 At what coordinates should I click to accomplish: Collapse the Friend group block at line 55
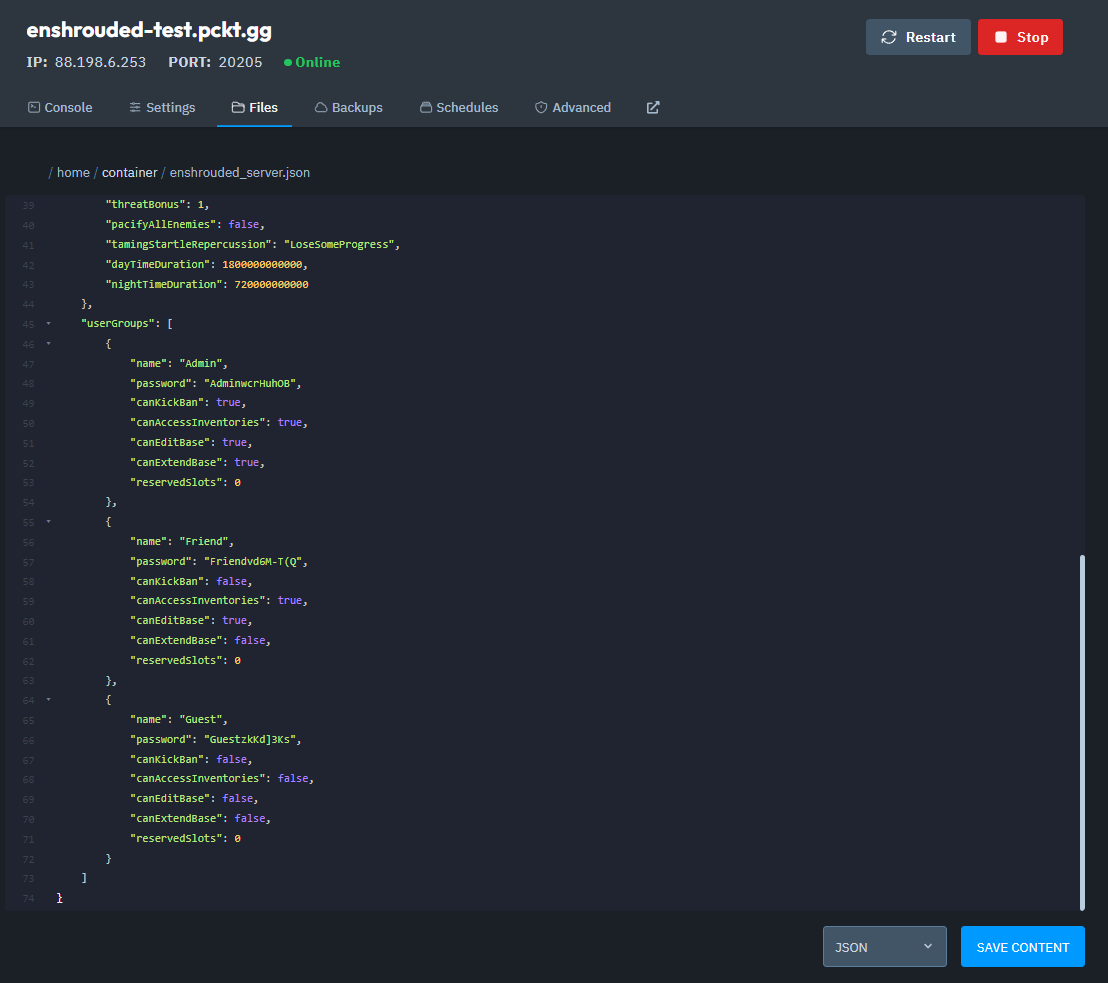pos(49,522)
